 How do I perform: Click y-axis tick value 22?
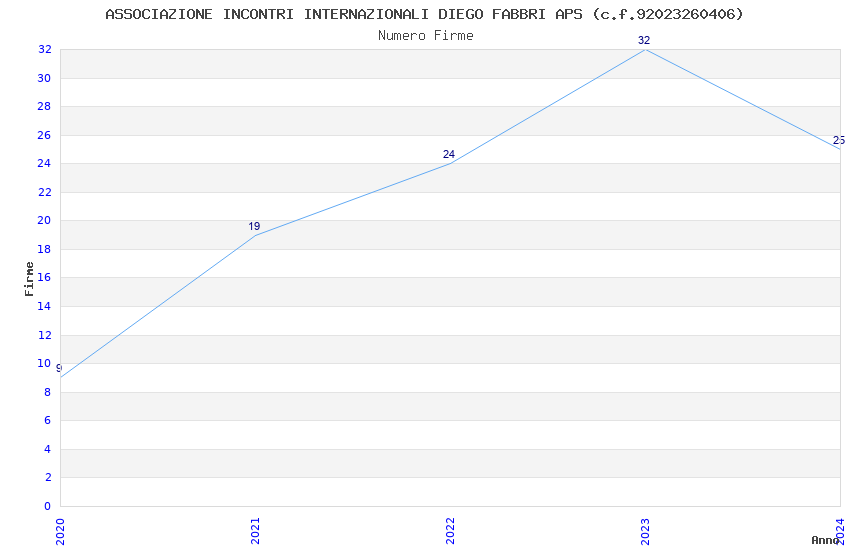[x=44, y=192]
